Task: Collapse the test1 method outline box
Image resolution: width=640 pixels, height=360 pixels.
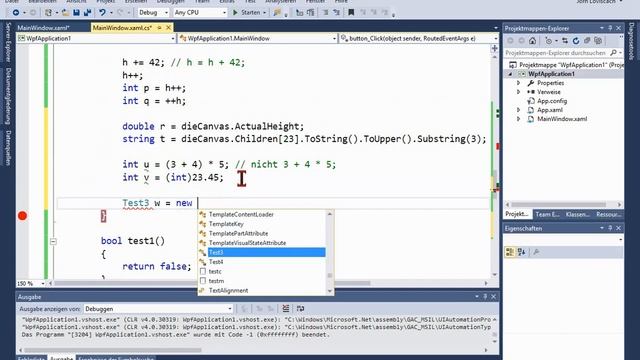Action: coord(53,241)
